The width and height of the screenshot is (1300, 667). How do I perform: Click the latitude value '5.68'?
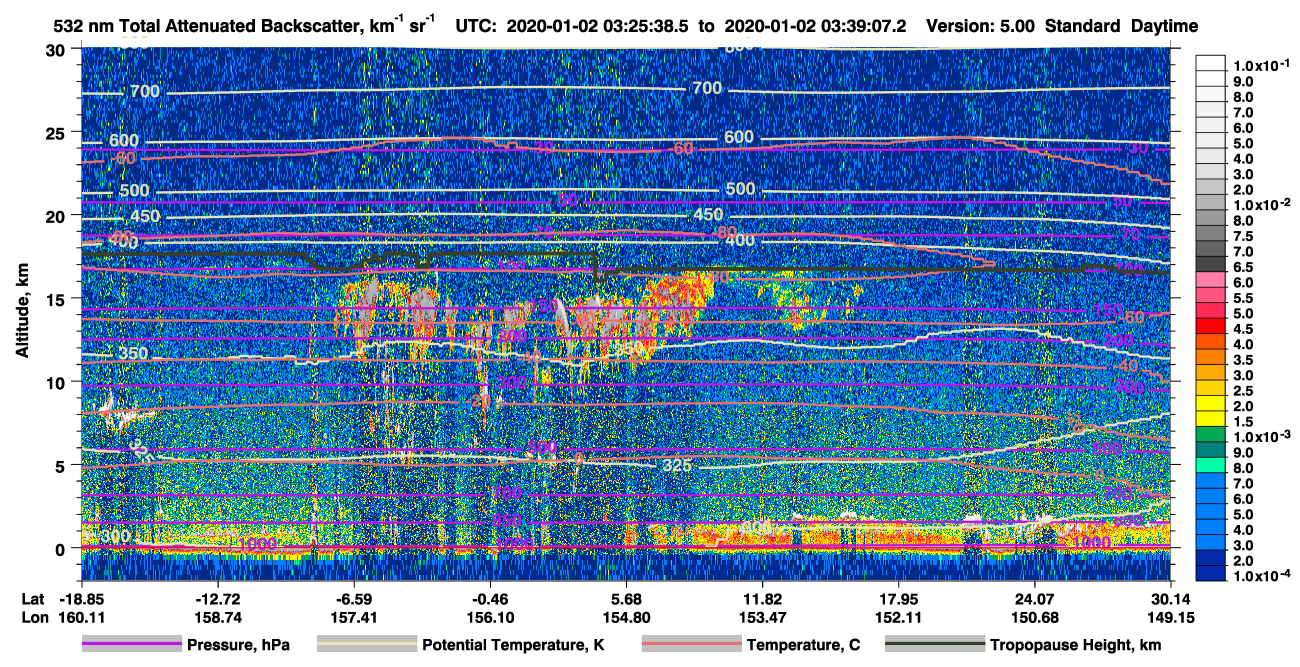[x=626, y=599]
